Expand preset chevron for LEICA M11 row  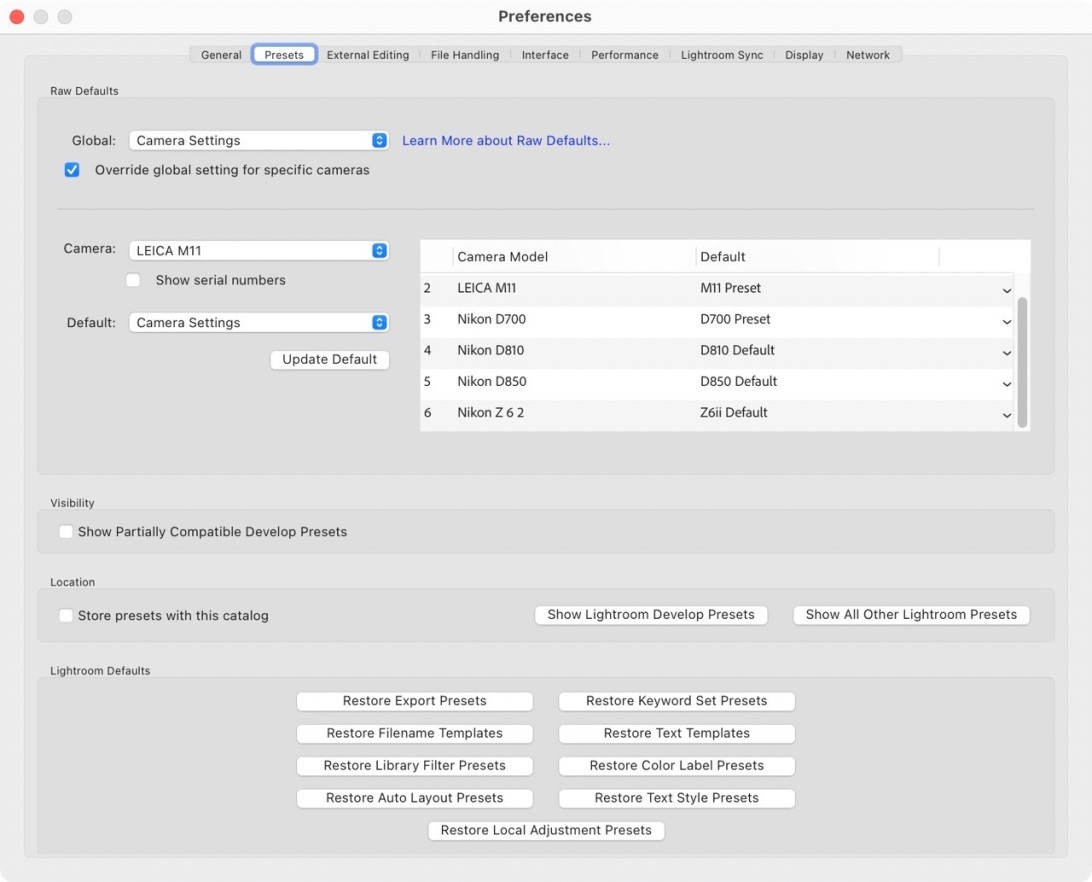[x=1006, y=290]
